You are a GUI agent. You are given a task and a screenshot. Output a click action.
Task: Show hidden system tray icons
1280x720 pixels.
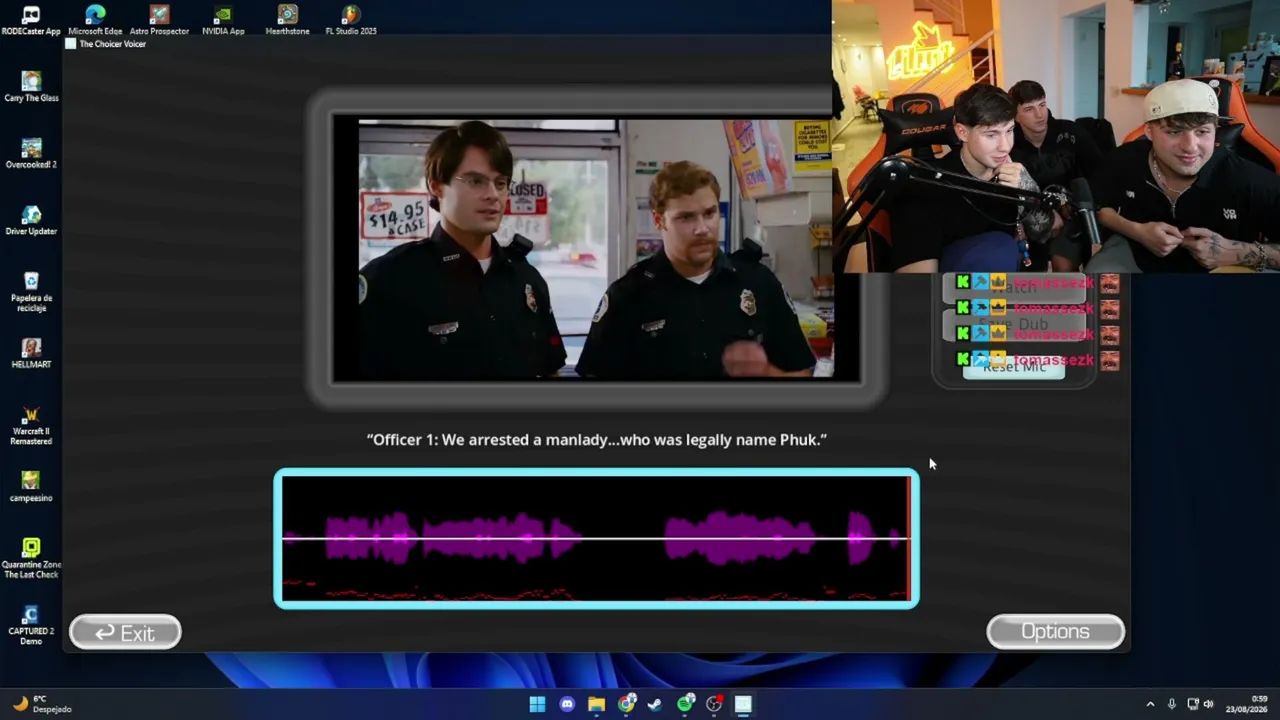click(1150, 704)
